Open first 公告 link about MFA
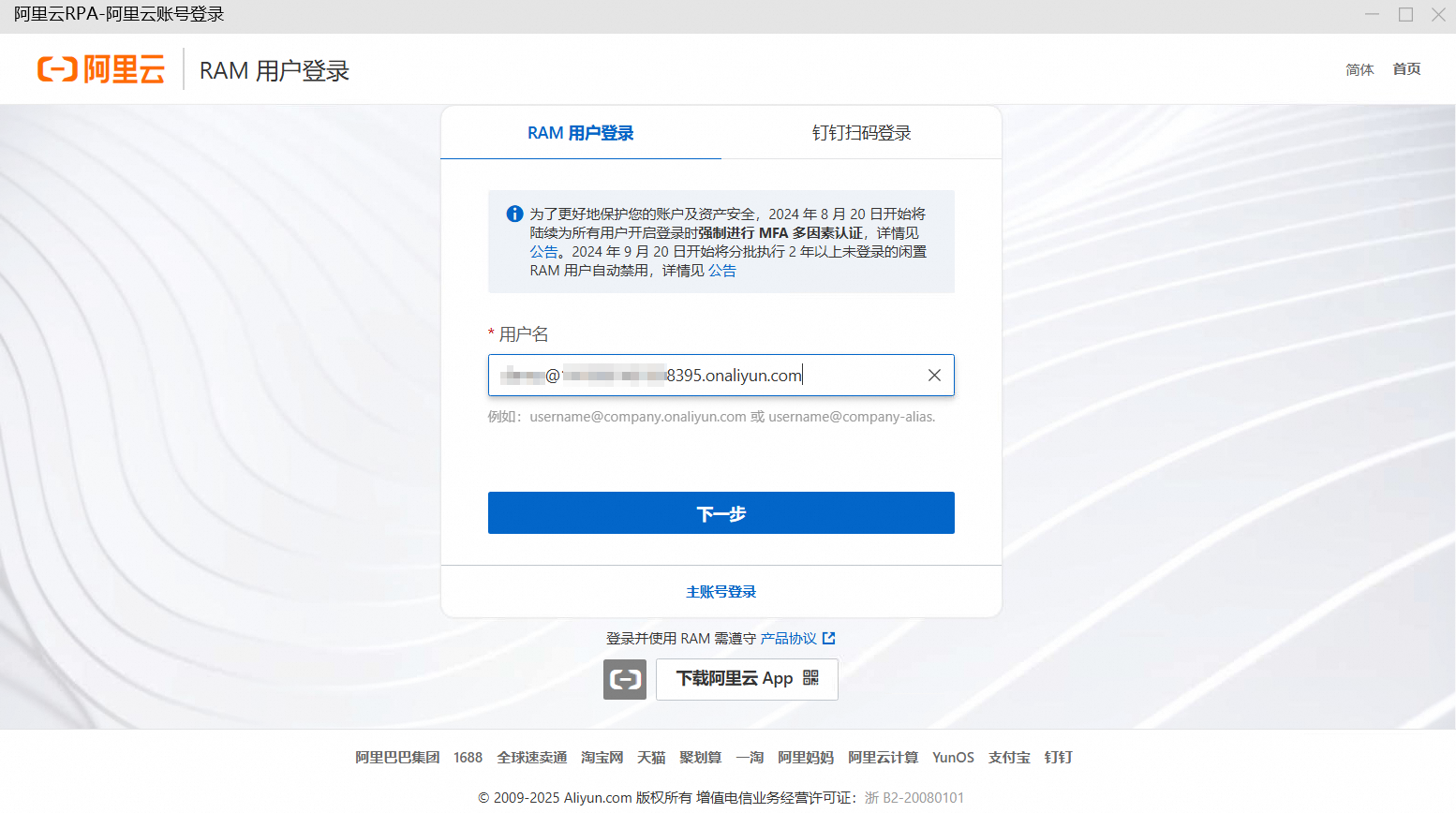This screenshot has height=813, width=1456. tap(543, 251)
